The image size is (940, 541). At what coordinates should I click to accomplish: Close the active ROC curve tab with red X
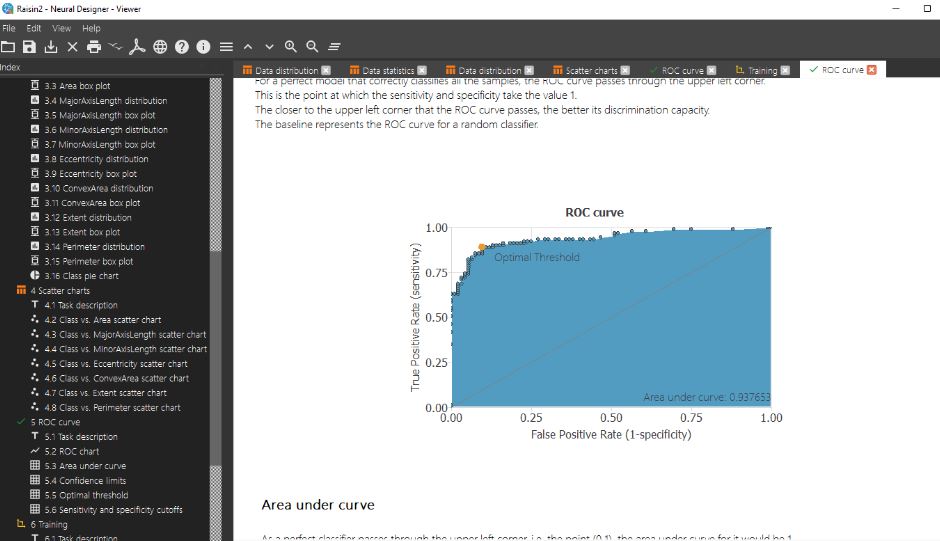[x=872, y=70]
